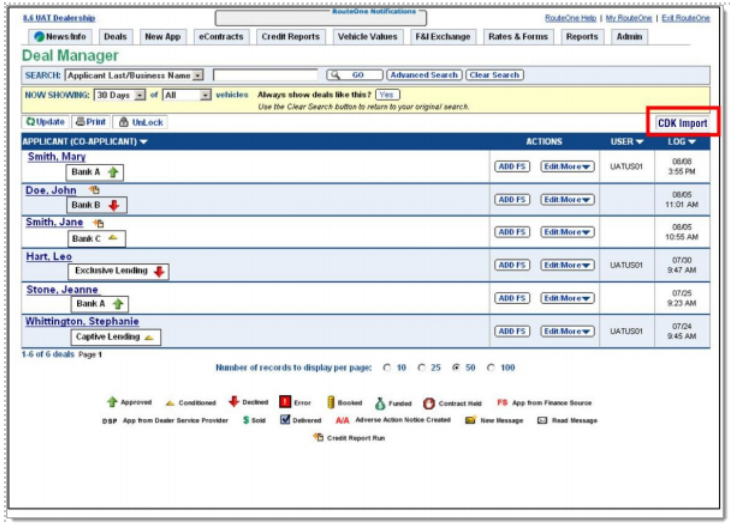The image size is (730, 524).
Task: Click the Exit RouteOne link
Action: pos(686,18)
